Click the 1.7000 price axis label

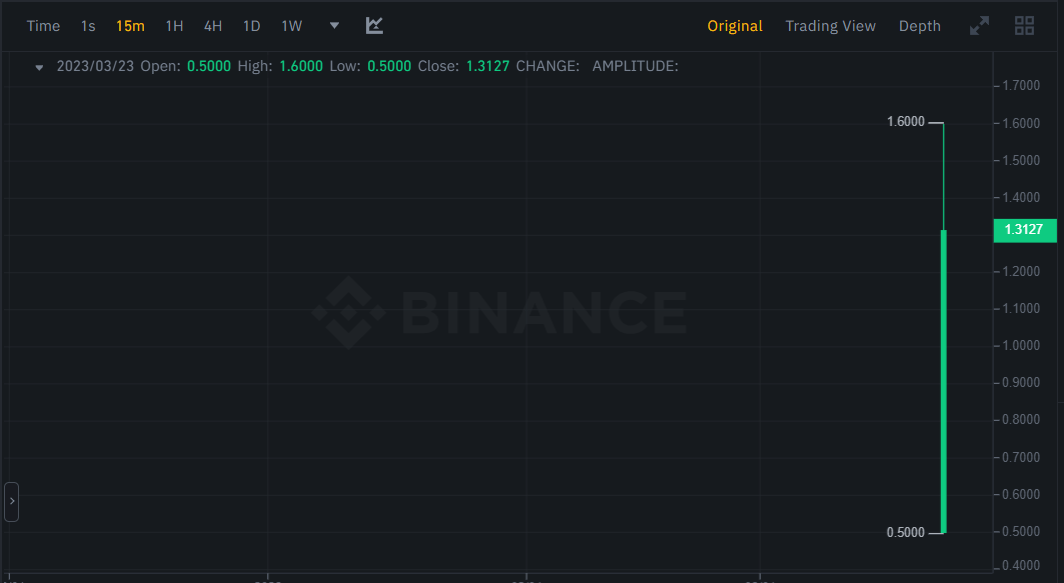[x=1021, y=86]
